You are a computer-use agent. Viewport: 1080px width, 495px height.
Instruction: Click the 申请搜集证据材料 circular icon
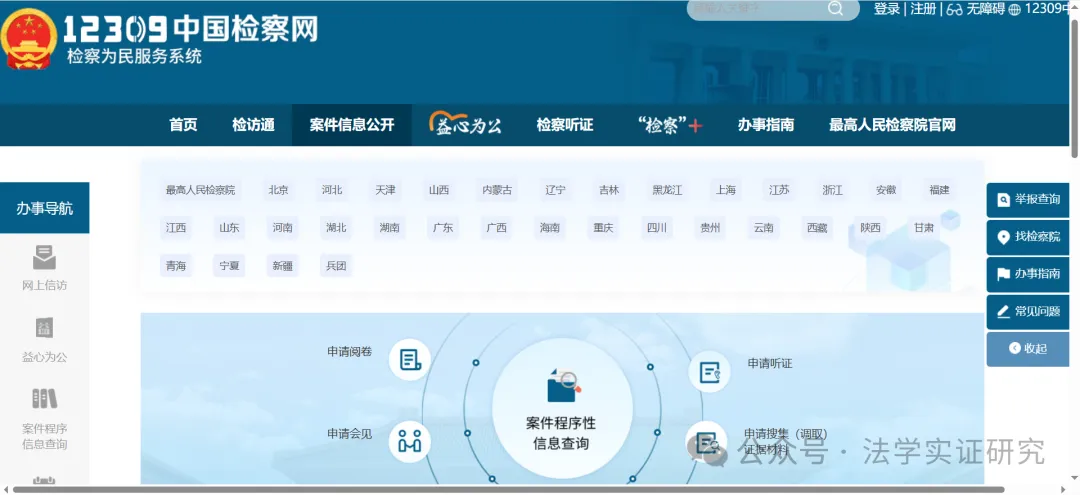[706, 443]
